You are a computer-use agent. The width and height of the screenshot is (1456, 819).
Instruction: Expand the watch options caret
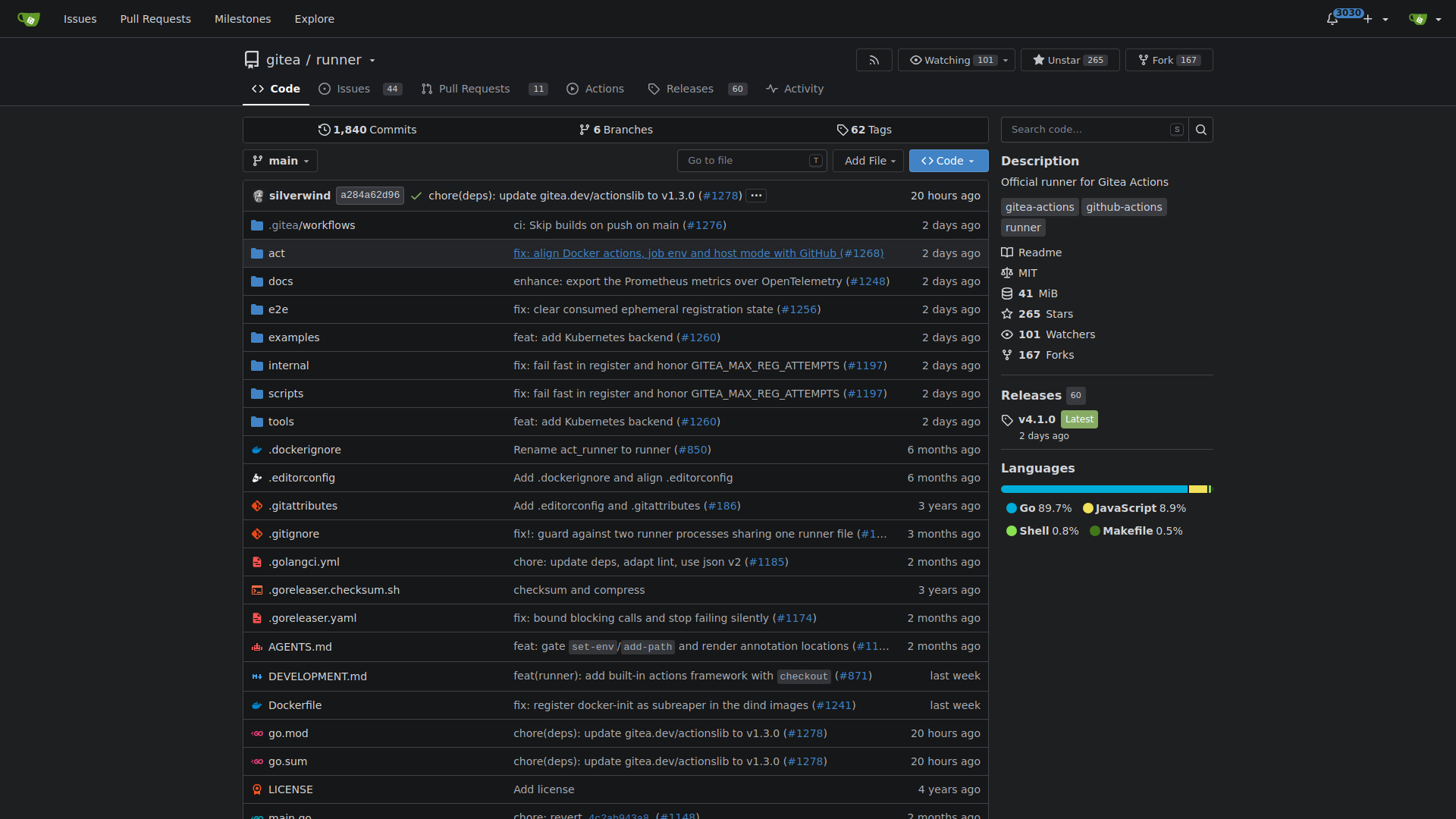(1006, 60)
